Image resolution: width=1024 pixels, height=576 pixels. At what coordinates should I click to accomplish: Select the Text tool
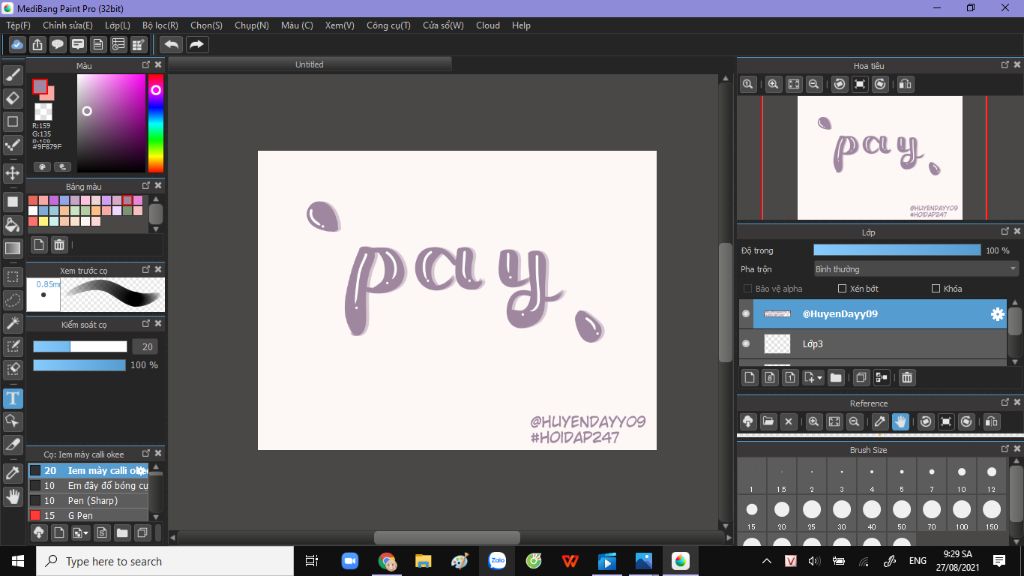[x=12, y=398]
